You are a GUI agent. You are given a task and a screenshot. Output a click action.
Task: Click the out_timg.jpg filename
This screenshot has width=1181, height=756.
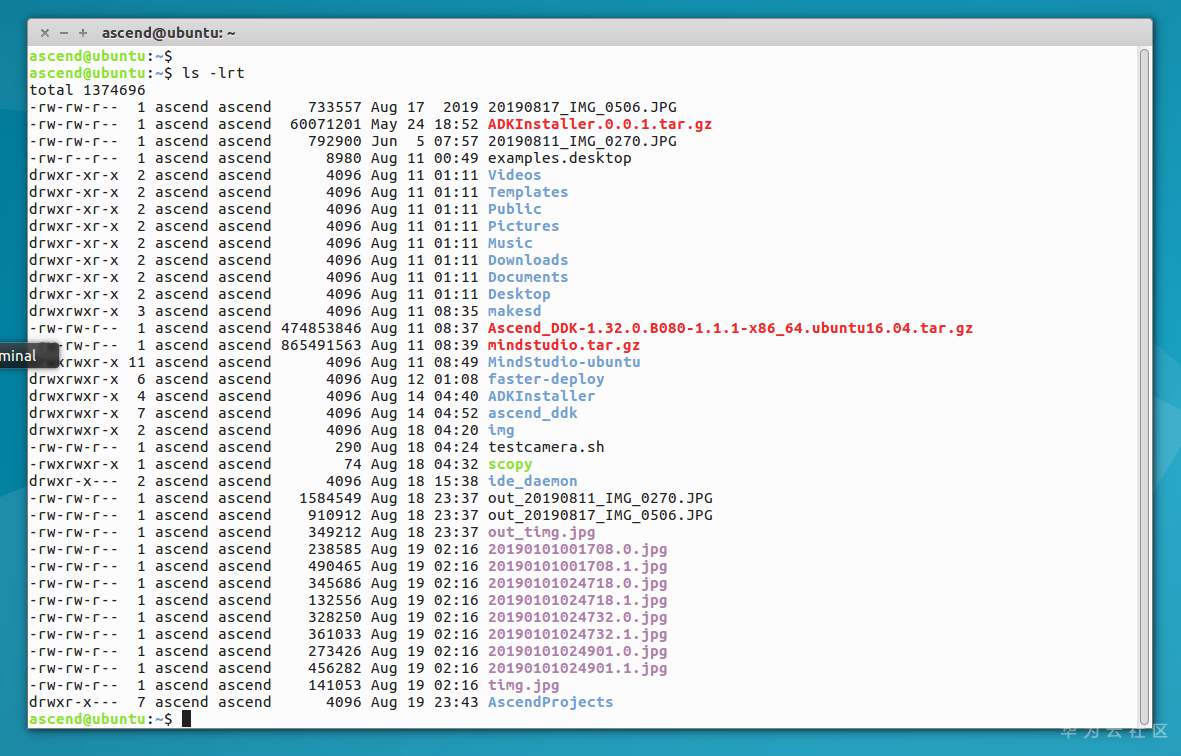542,532
